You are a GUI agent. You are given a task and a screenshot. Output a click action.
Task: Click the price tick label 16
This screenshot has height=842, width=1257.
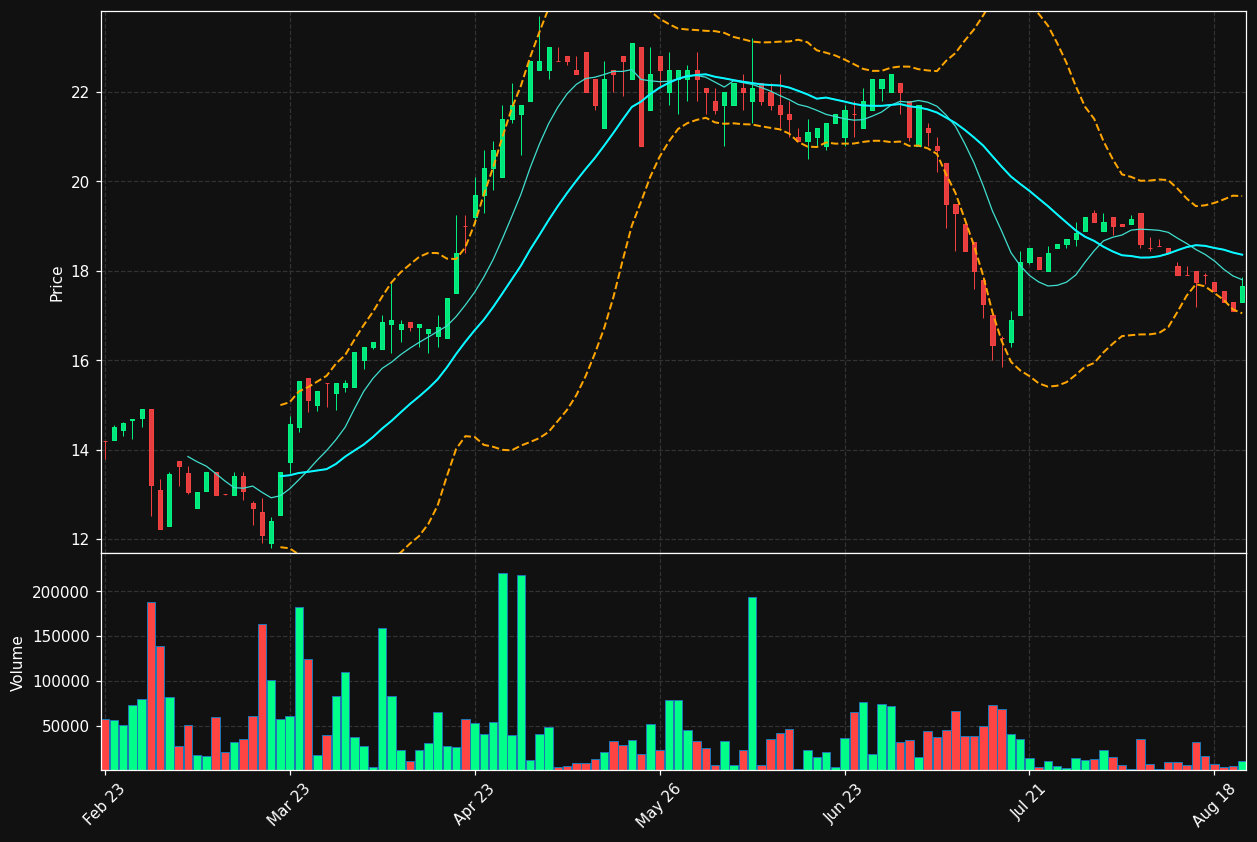81,361
